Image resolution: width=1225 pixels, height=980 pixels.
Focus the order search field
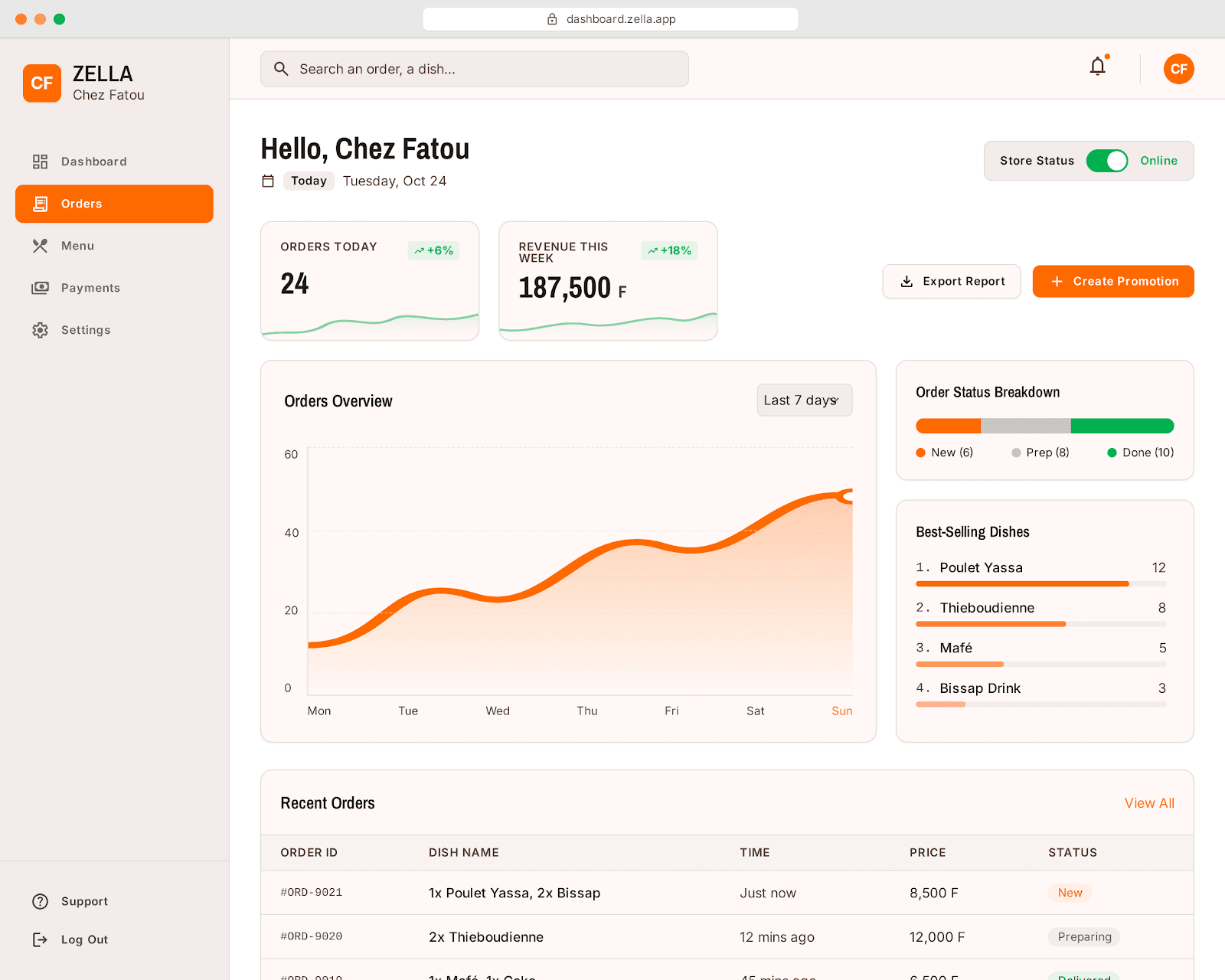475,69
